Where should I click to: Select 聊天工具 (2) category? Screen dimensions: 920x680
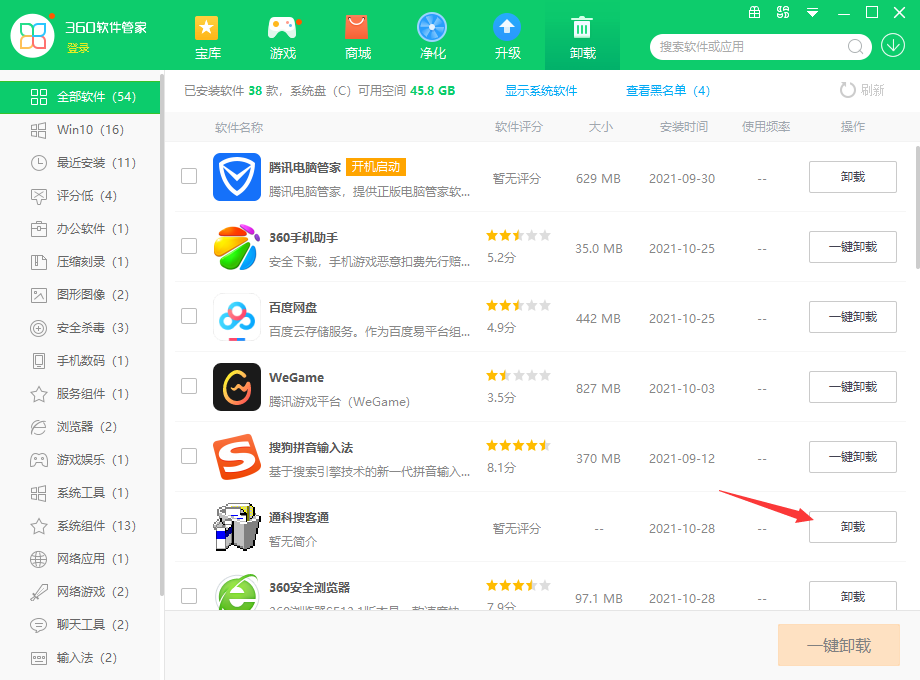[80, 624]
